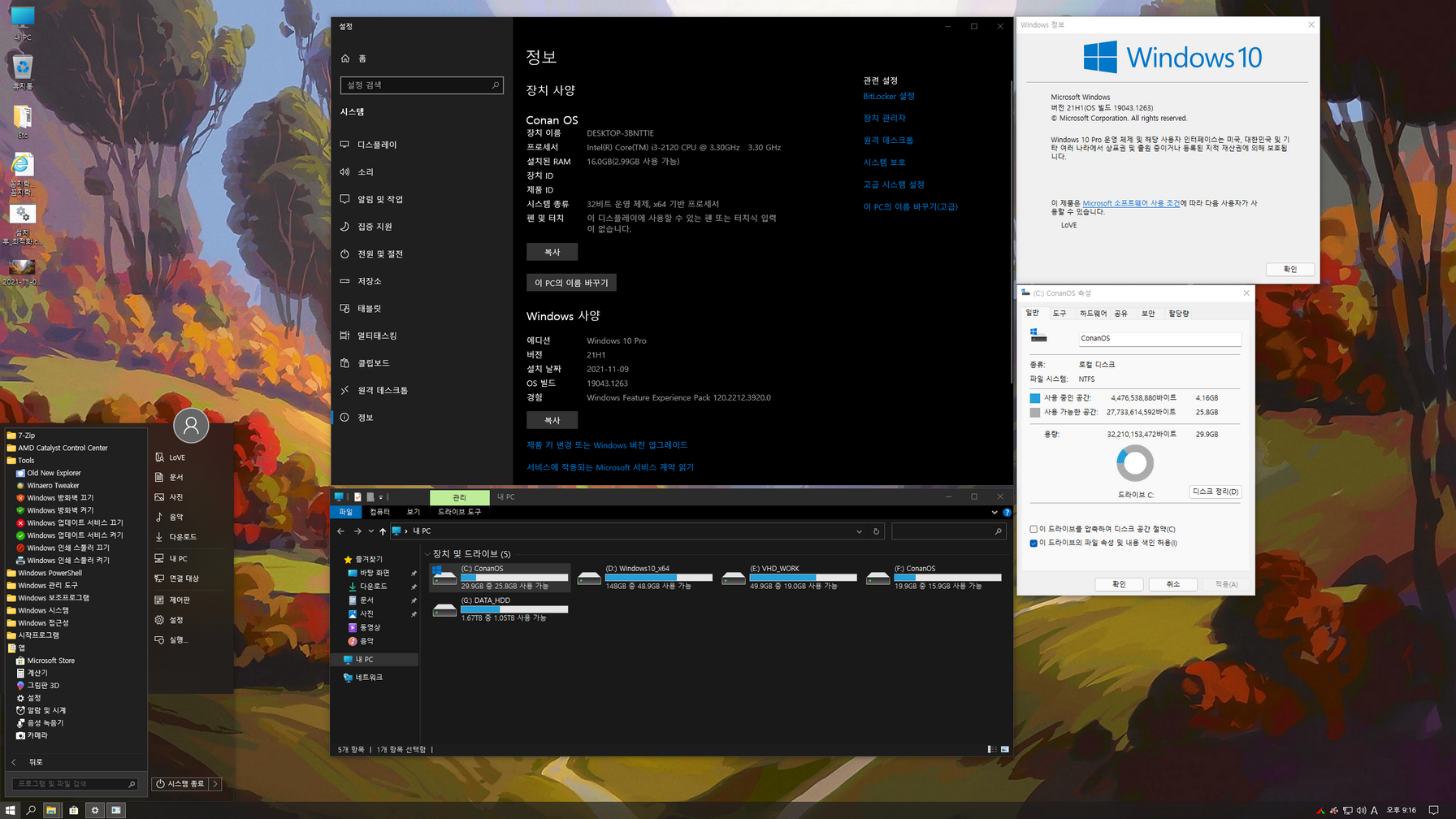The image size is (1456, 819).
Task: Refresh the 내 PC folder view
Action: (876, 531)
